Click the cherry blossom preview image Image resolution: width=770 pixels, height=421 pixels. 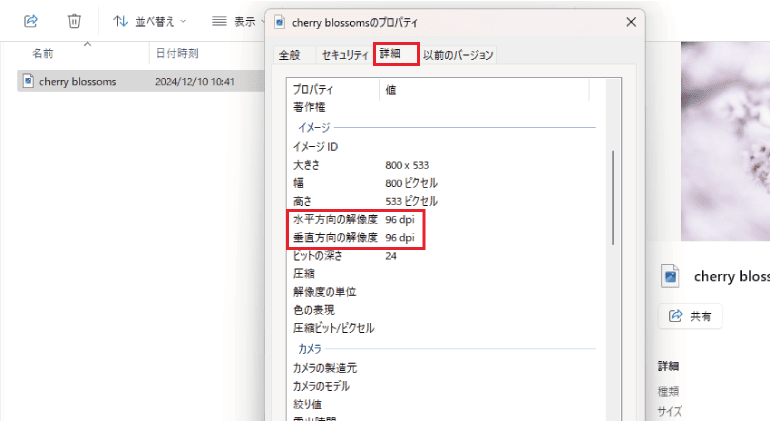click(725, 141)
